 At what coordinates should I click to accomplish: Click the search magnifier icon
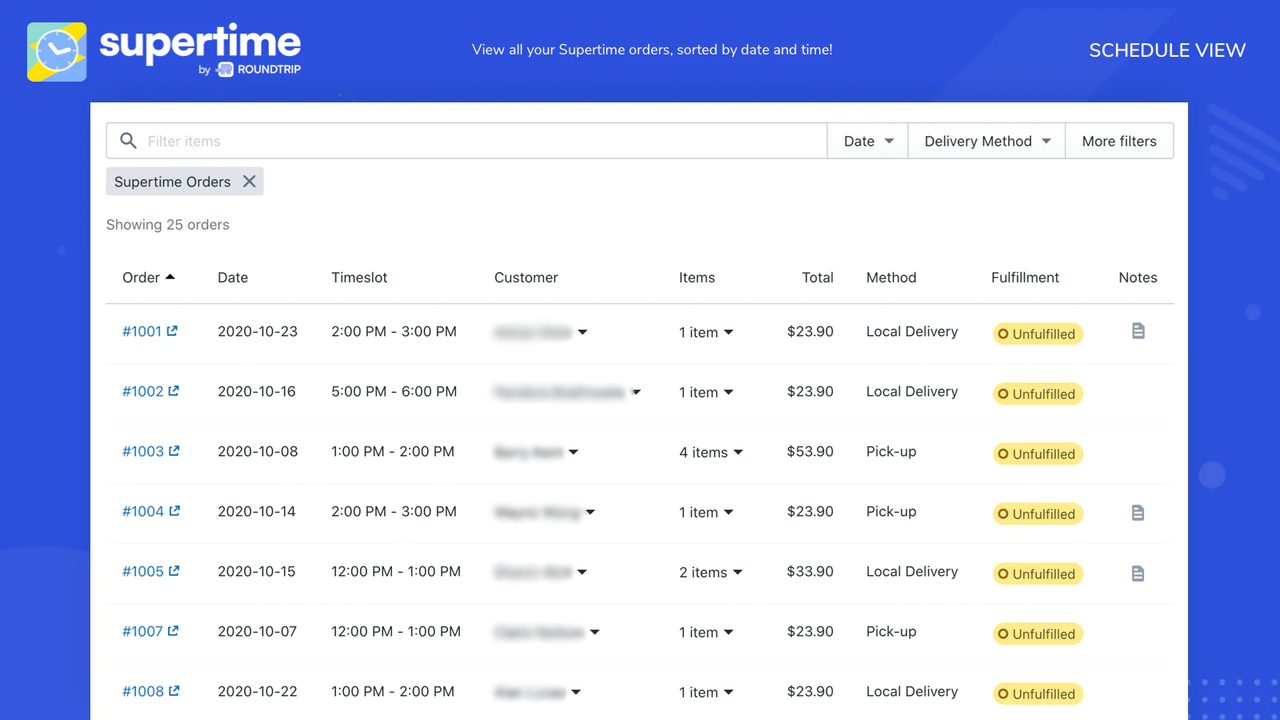click(x=126, y=140)
